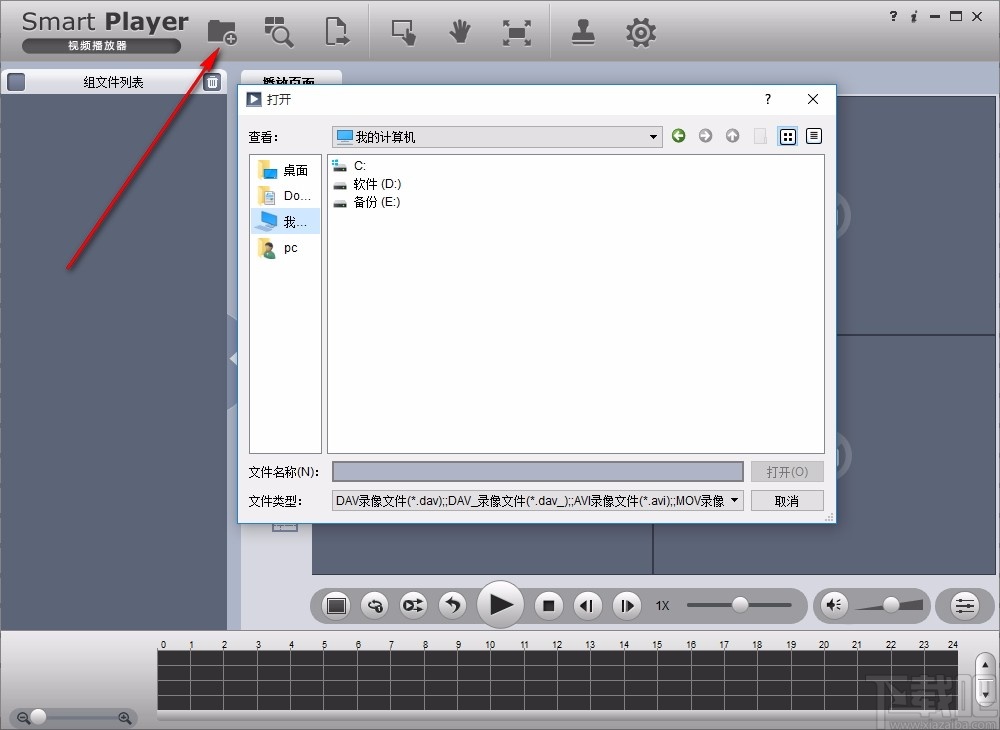Image resolution: width=1000 pixels, height=730 pixels.
Task: Click the timeline vertical scroll control
Action: [x=985, y=680]
